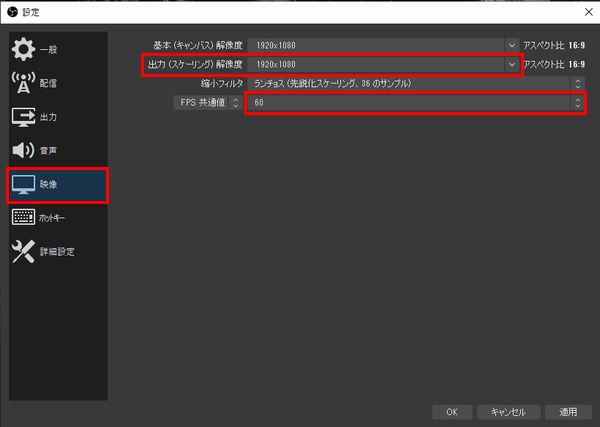
Task: Select the Video (映像) monitor icon
Action: tap(23, 184)
